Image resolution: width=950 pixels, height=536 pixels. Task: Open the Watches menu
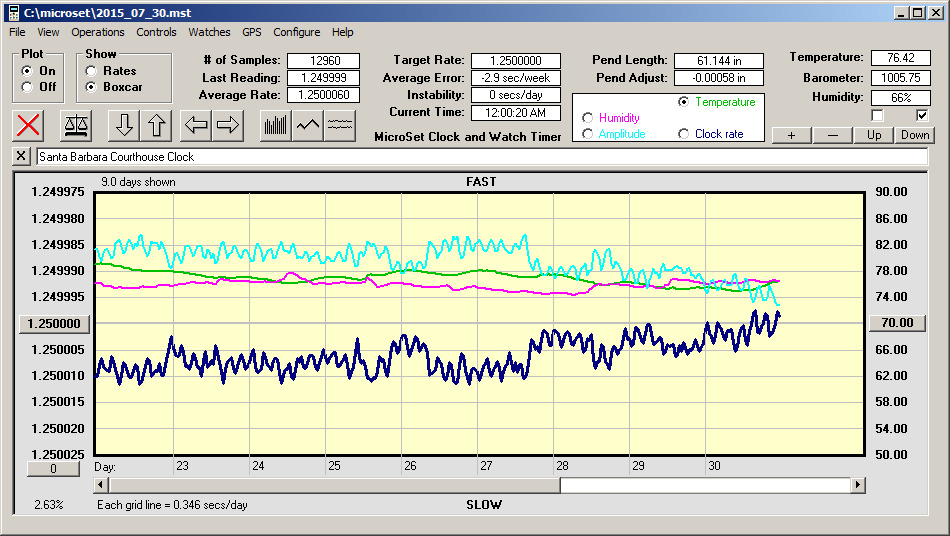(x=209, y=32)
